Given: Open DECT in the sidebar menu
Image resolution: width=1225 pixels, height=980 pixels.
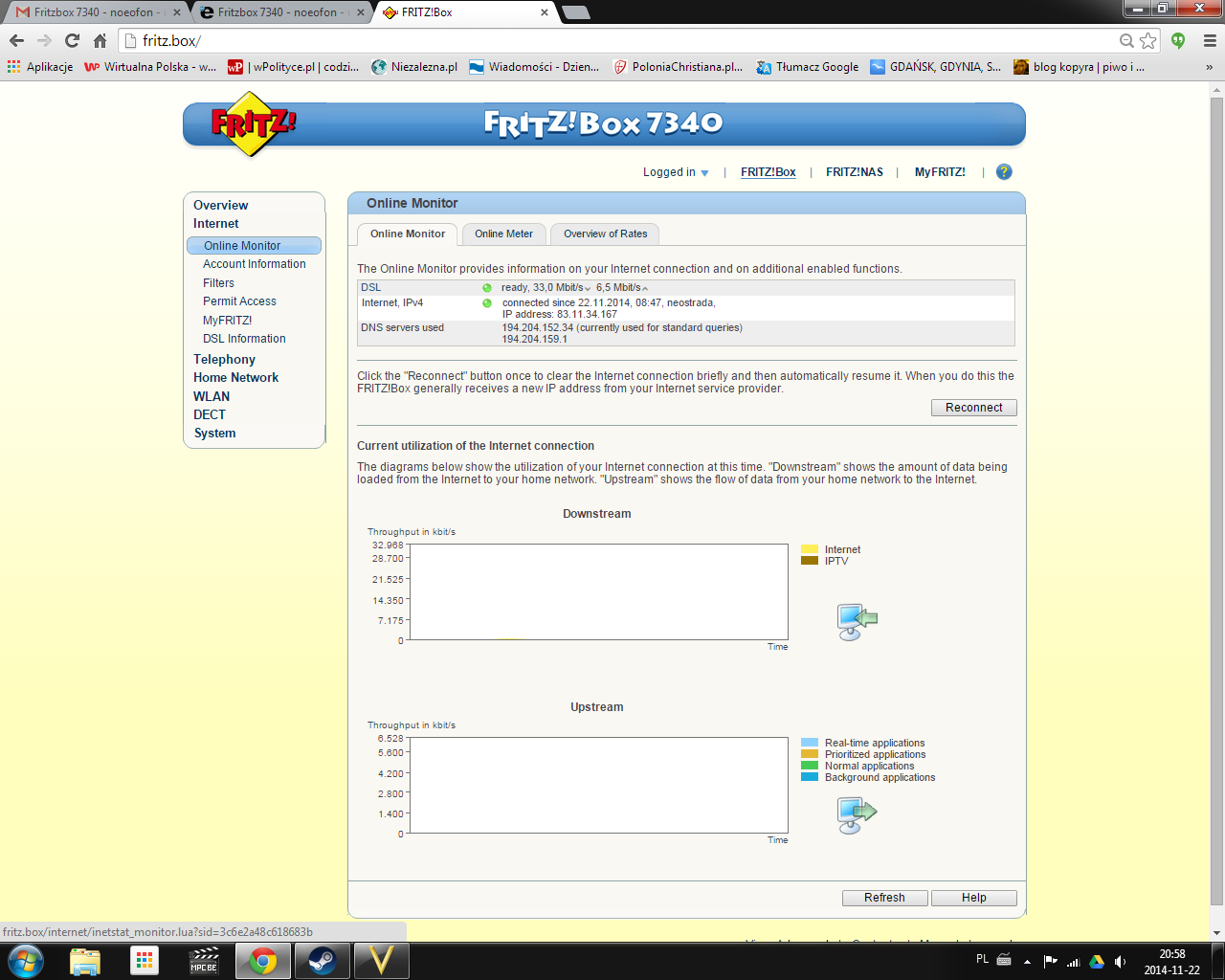Looking at the screenshot, I should (x=210, y=414).
